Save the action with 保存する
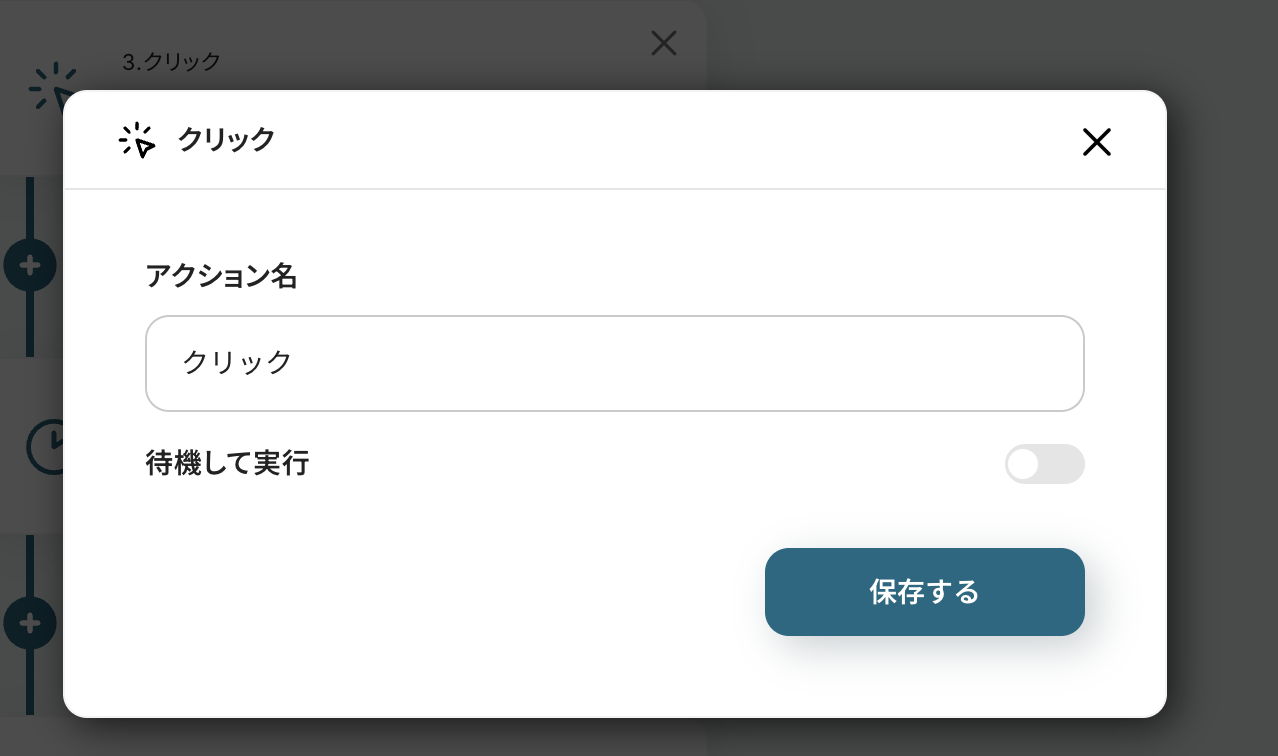This screenshot has height=756, width=1278. point(924,592)
